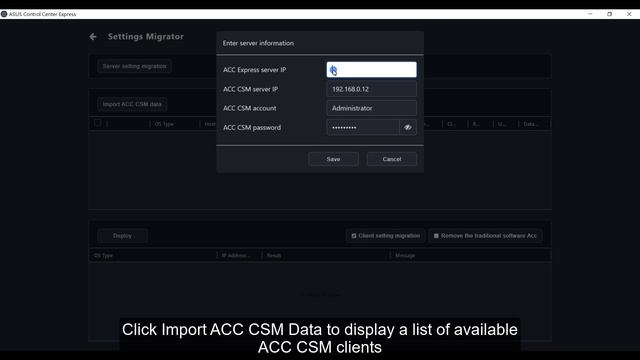Click the ASUS Control Center Express app icon
Image resolution: width=640 pixels, height=360 pixels.
(x=4, y=14)
